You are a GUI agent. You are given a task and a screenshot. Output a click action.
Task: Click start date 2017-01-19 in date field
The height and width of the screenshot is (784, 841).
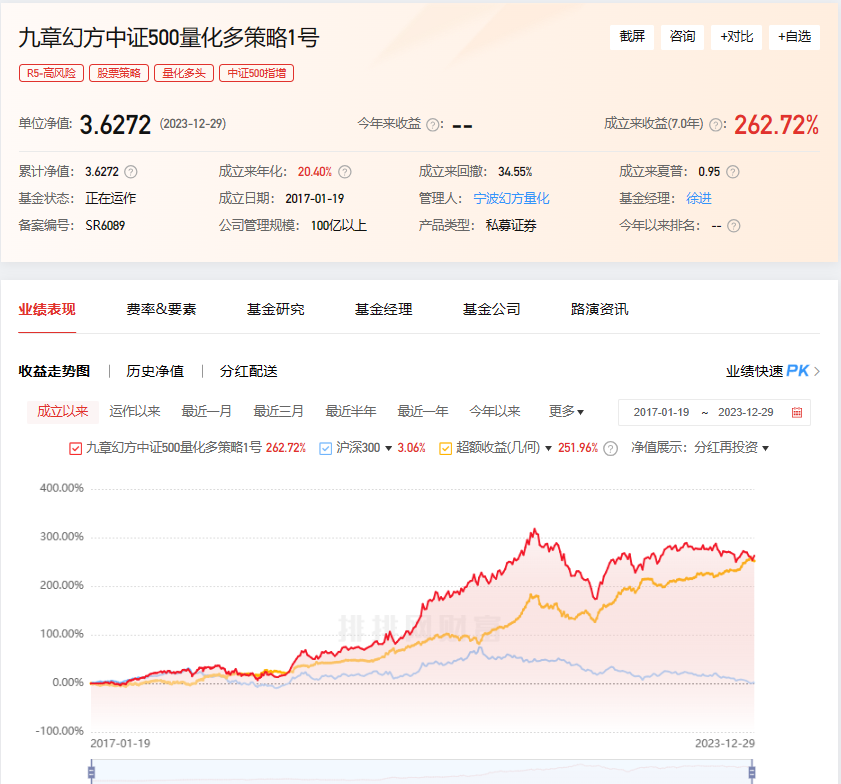pos(661,412)
